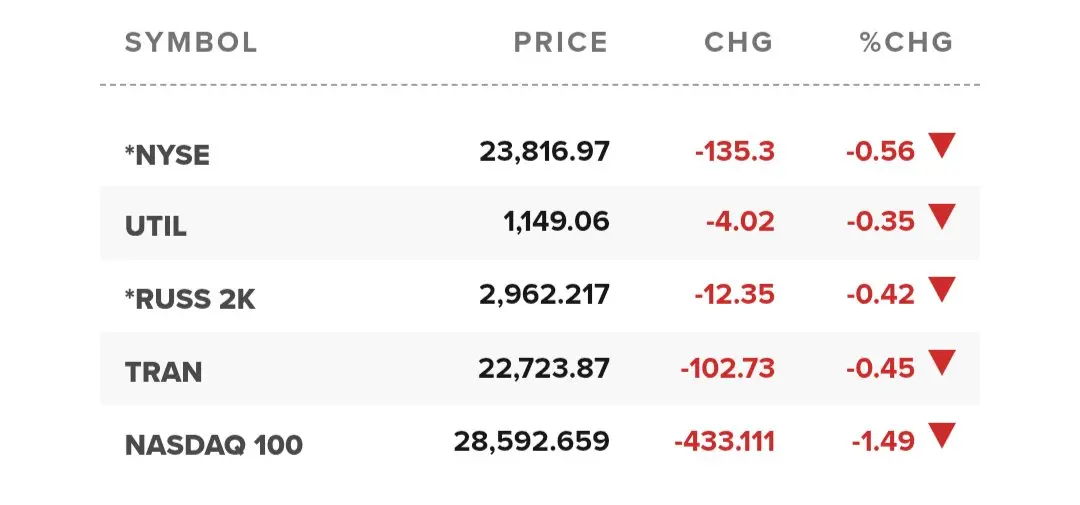Click NYSE price 23,816.97
Viewport: 1080px width, 505px height.
click(544, 152)
